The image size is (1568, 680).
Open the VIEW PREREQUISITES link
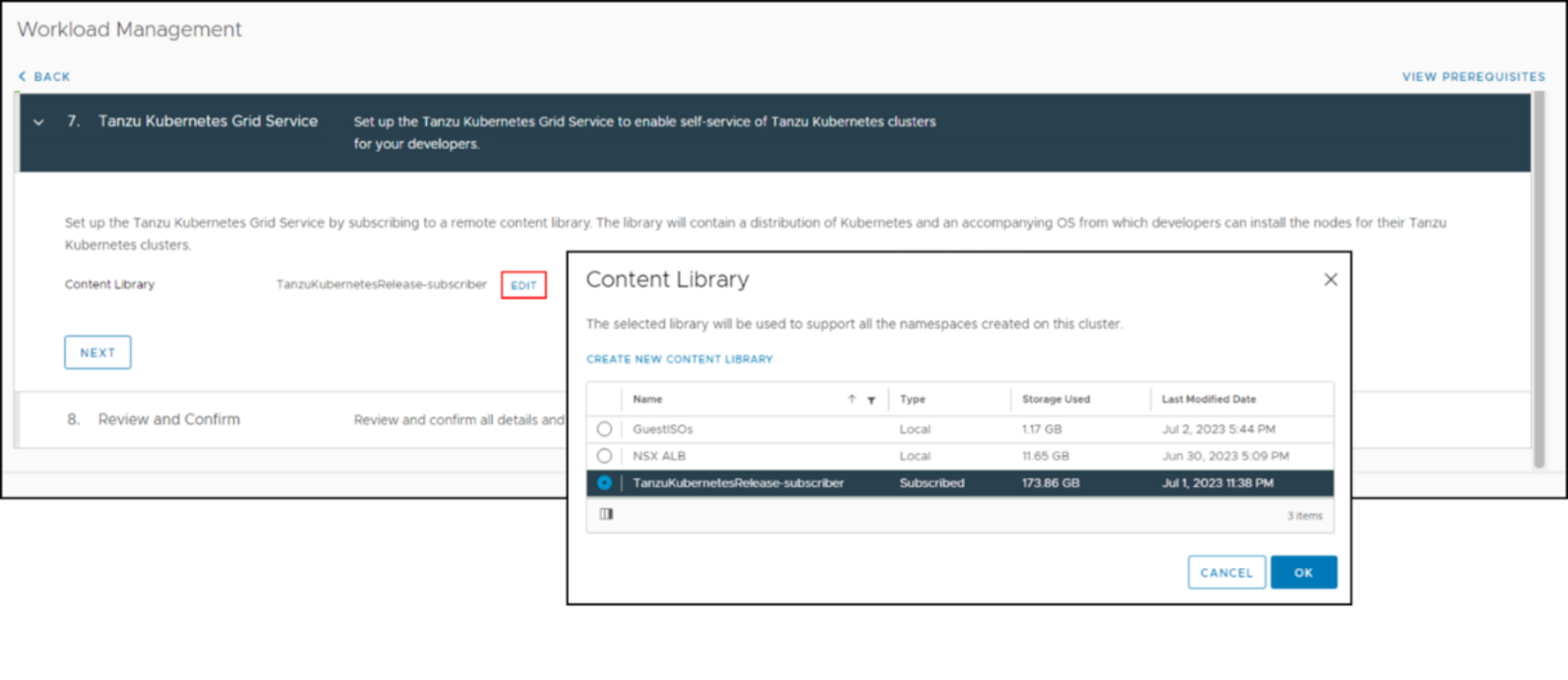click(1473, 76)
